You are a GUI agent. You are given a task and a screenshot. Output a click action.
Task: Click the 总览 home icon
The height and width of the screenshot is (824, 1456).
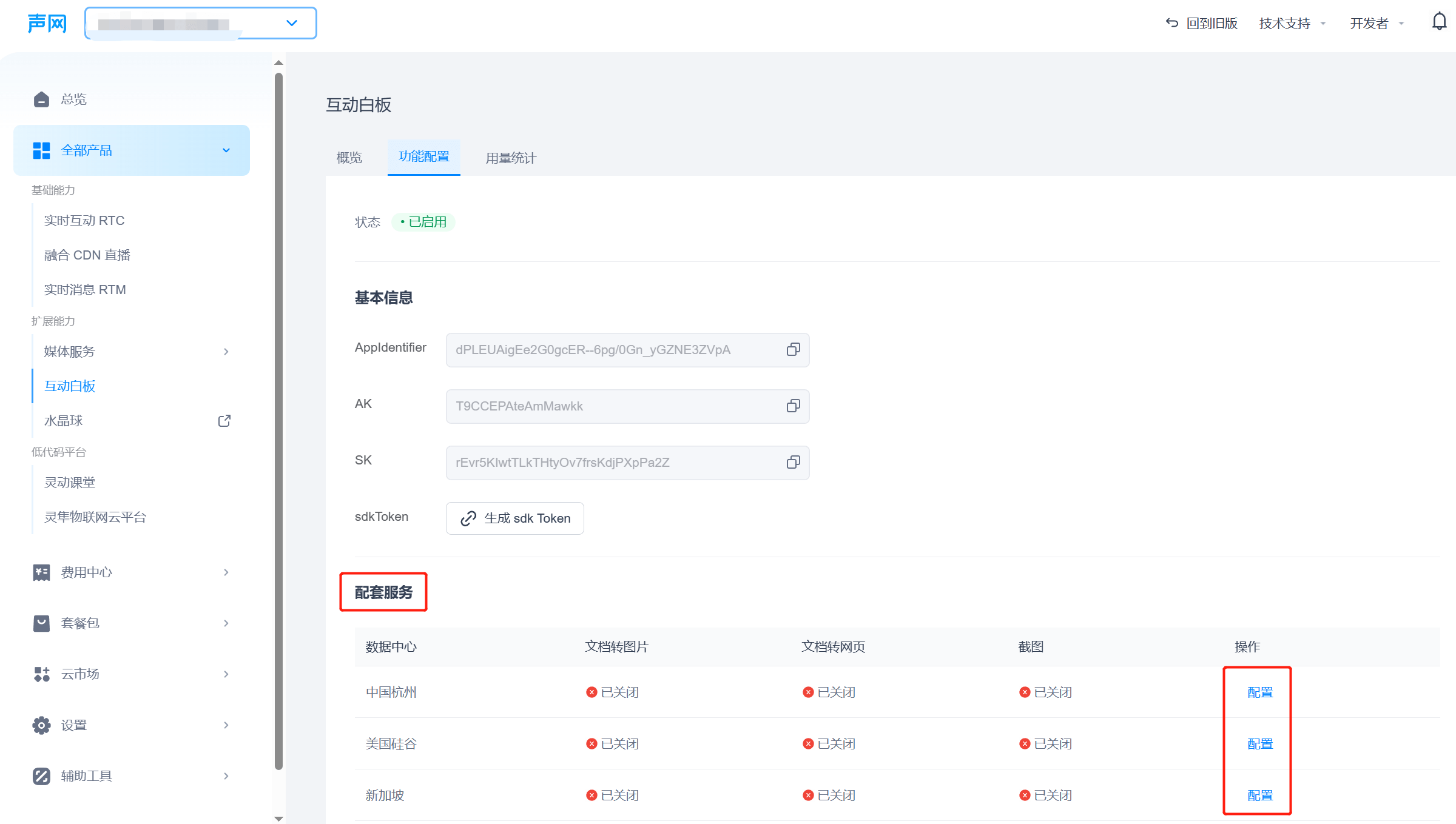[x=41, y=99]
